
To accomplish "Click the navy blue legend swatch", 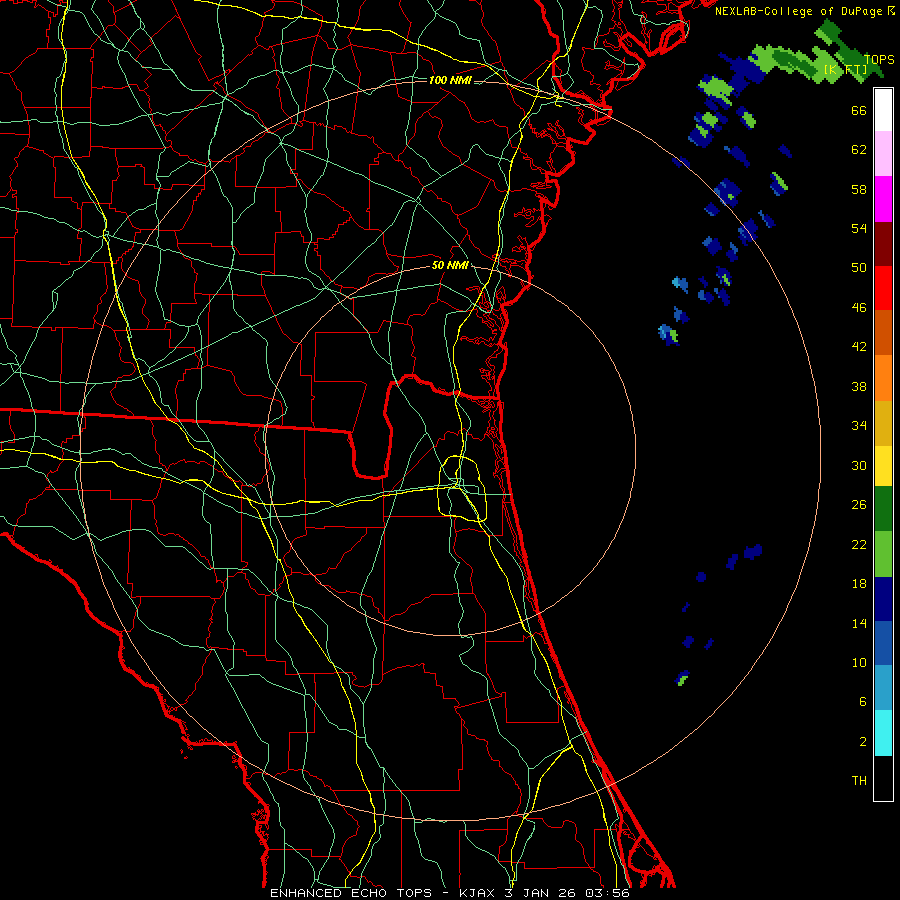I will coord(883,599).
